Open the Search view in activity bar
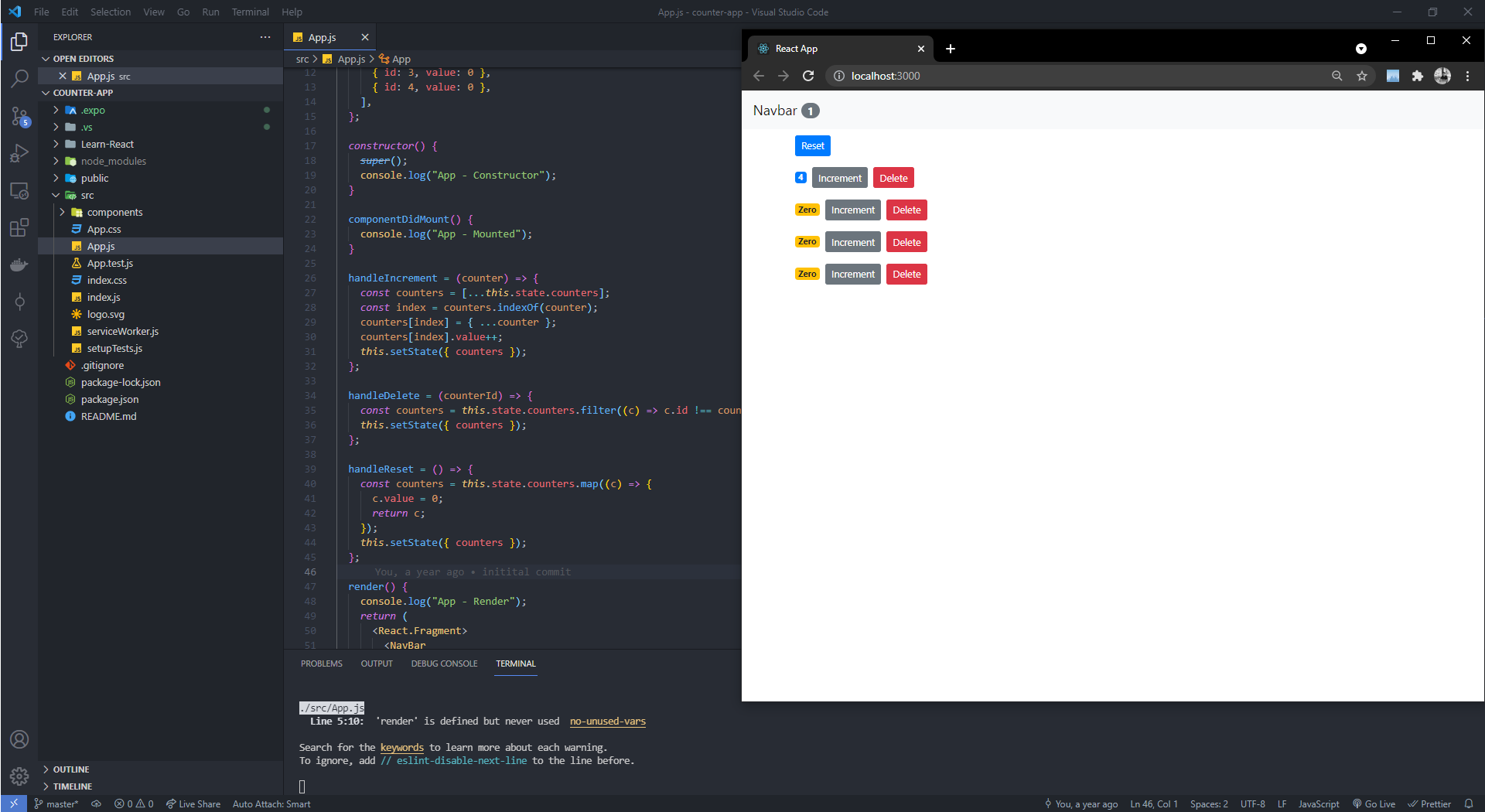 pos(19,78)
